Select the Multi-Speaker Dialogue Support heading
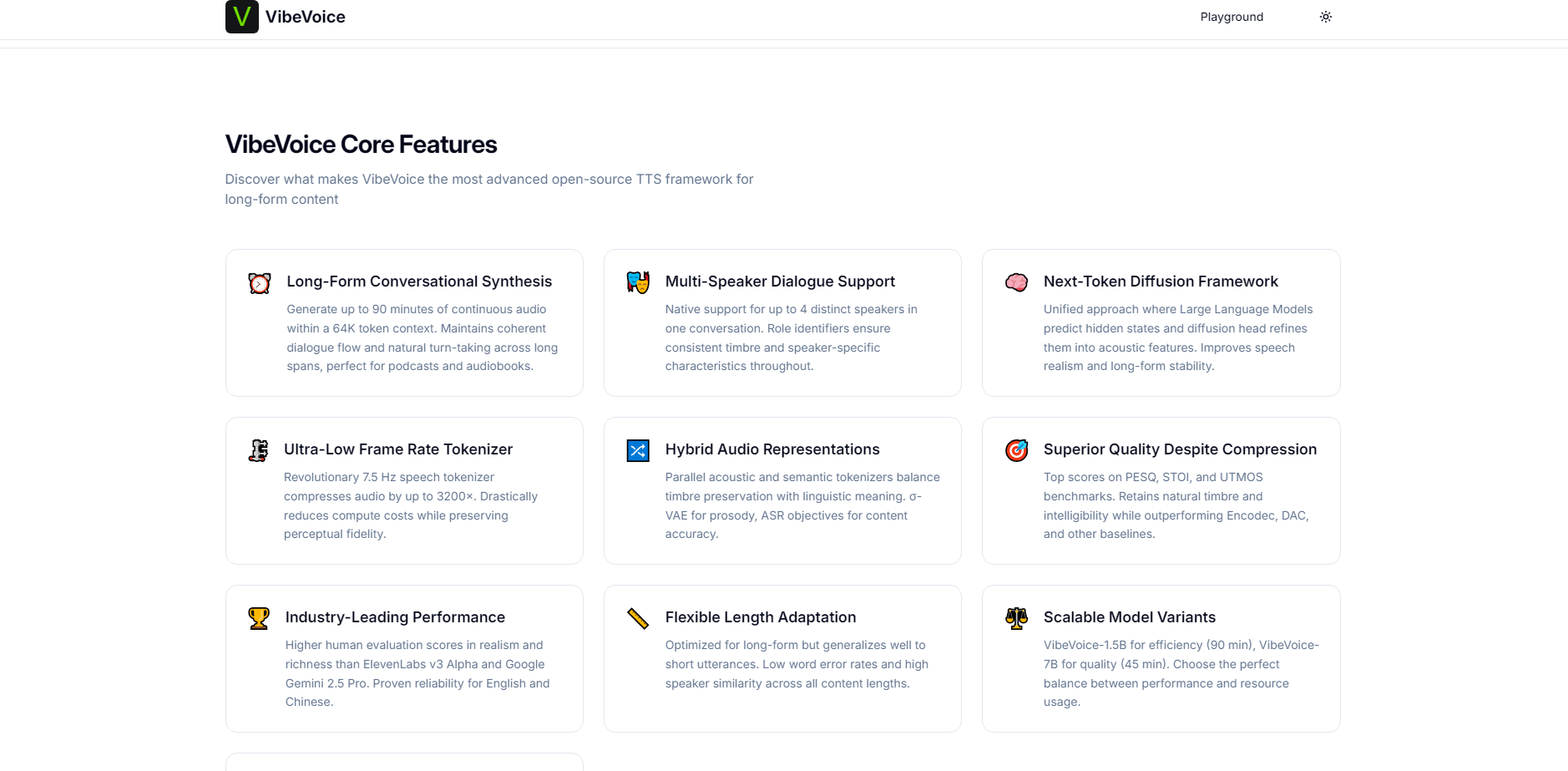The width and height of the screenshot is (1568, 771). pyautogui.click(x=779, y=282)
